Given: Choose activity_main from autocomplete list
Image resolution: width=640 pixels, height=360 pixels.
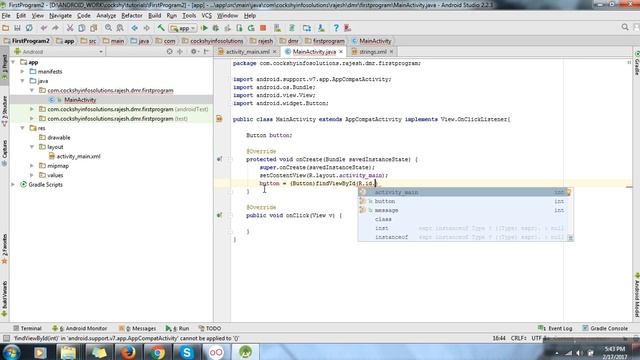Looking at the screenshot, I should click(465, 192).
